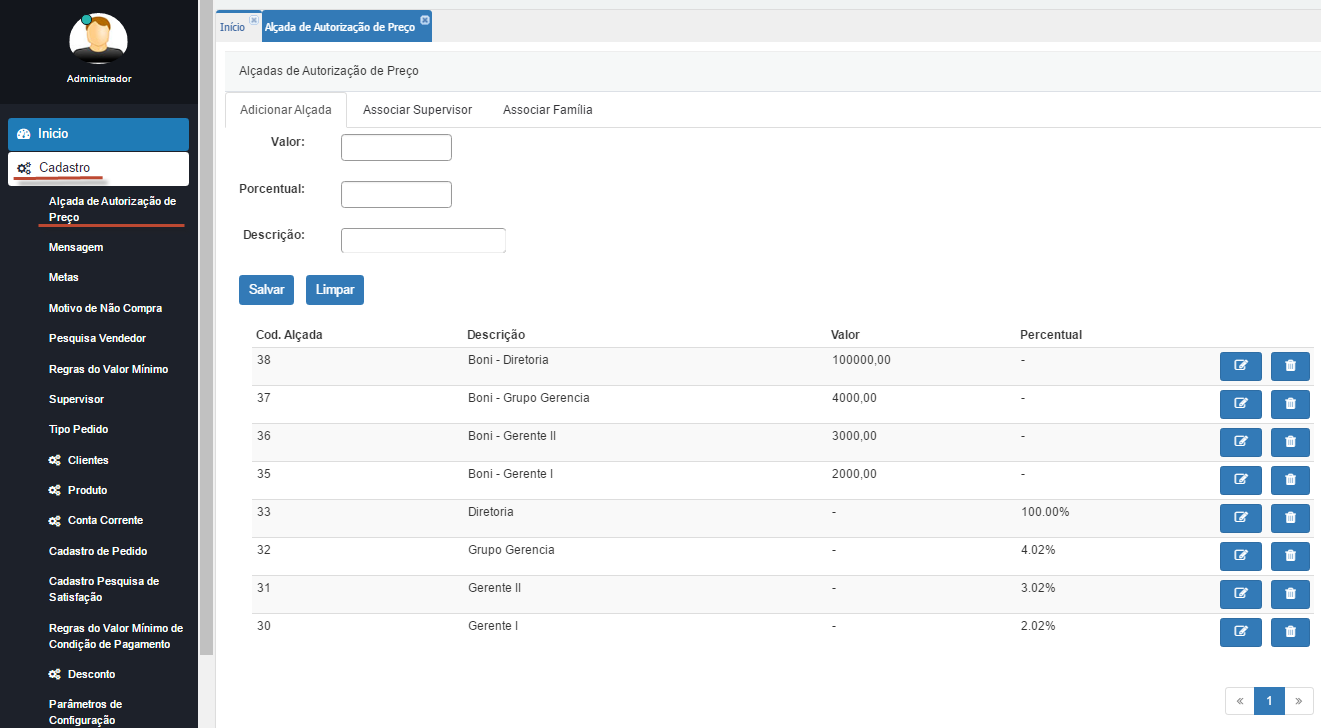Delete the row with code 33
1321x728 pixels.
click(1290, 518)
